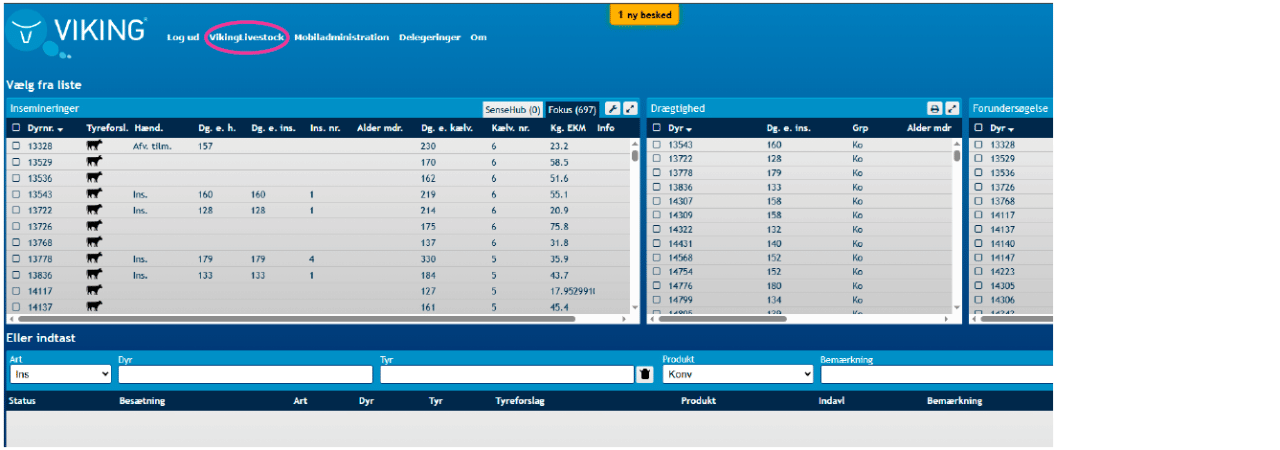Click animal number 13768 in Forundersøgelse
The image size is (1280, 450).
[1003, 201]
